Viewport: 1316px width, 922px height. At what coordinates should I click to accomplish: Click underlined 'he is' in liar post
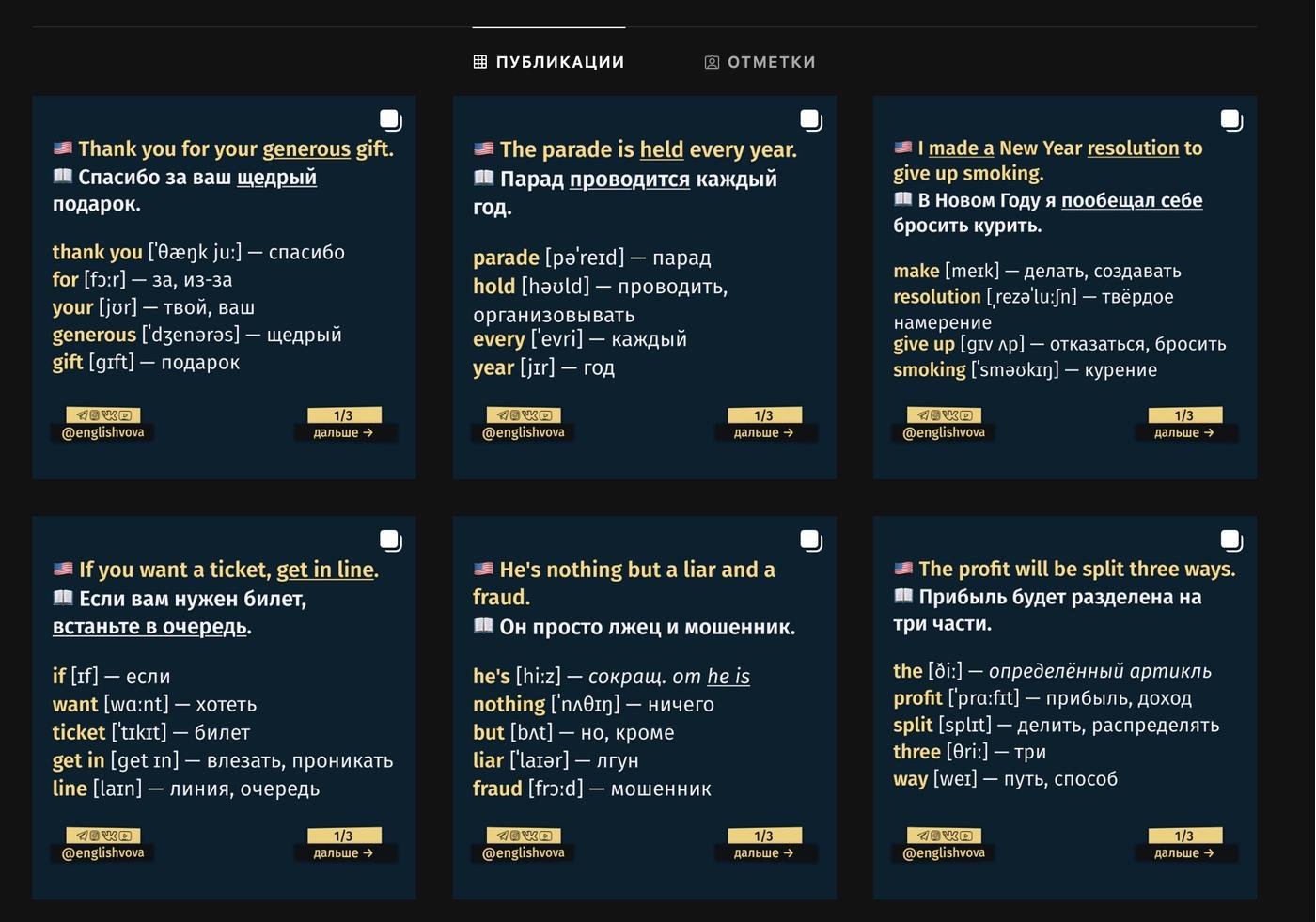pyautogui.click(x=728, y=676)
